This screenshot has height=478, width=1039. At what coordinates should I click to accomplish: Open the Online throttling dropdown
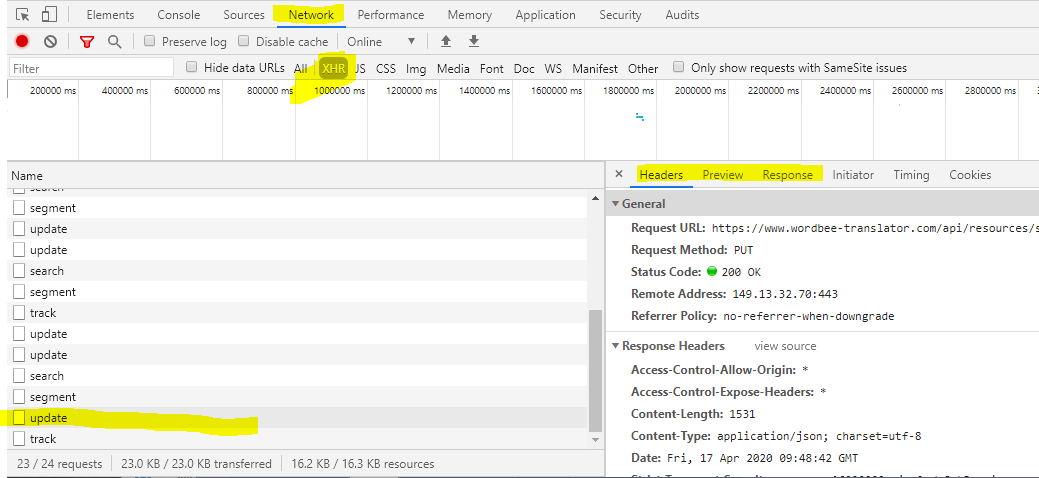tap(381, 42)
